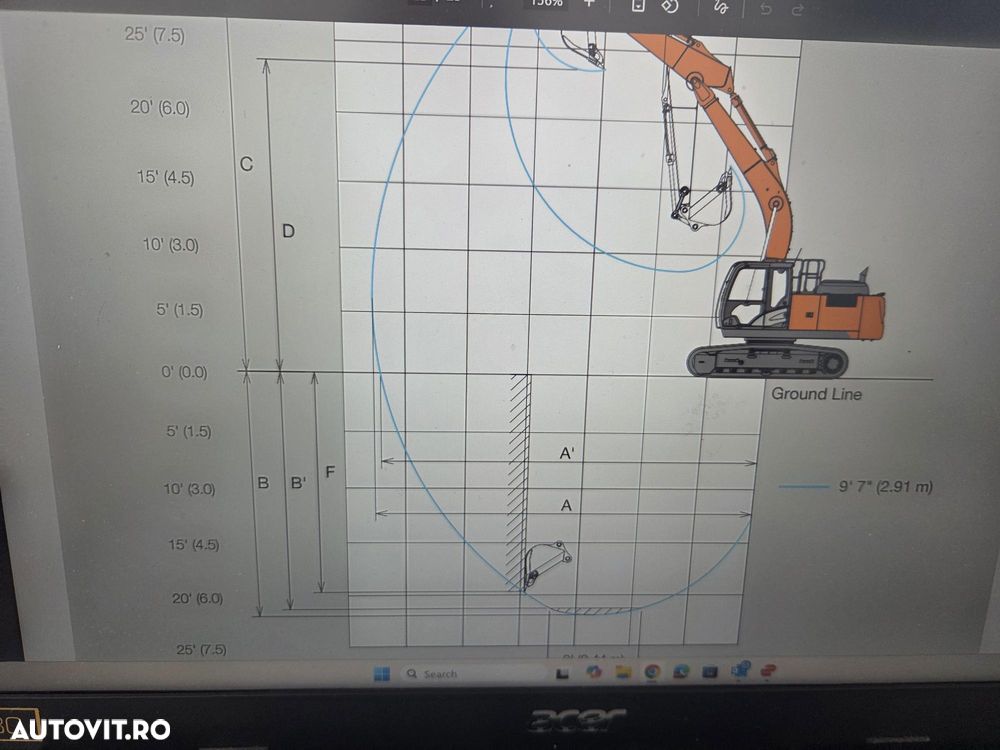Image resolution: width=1000 pixels, height=750 pixels.
Task: Click the 0' (0.0) axis label
Action: click(x=184, y=372)
